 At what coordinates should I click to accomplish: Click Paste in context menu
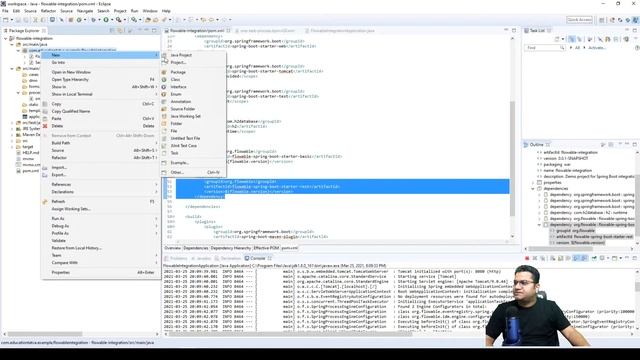pos(56,119)
